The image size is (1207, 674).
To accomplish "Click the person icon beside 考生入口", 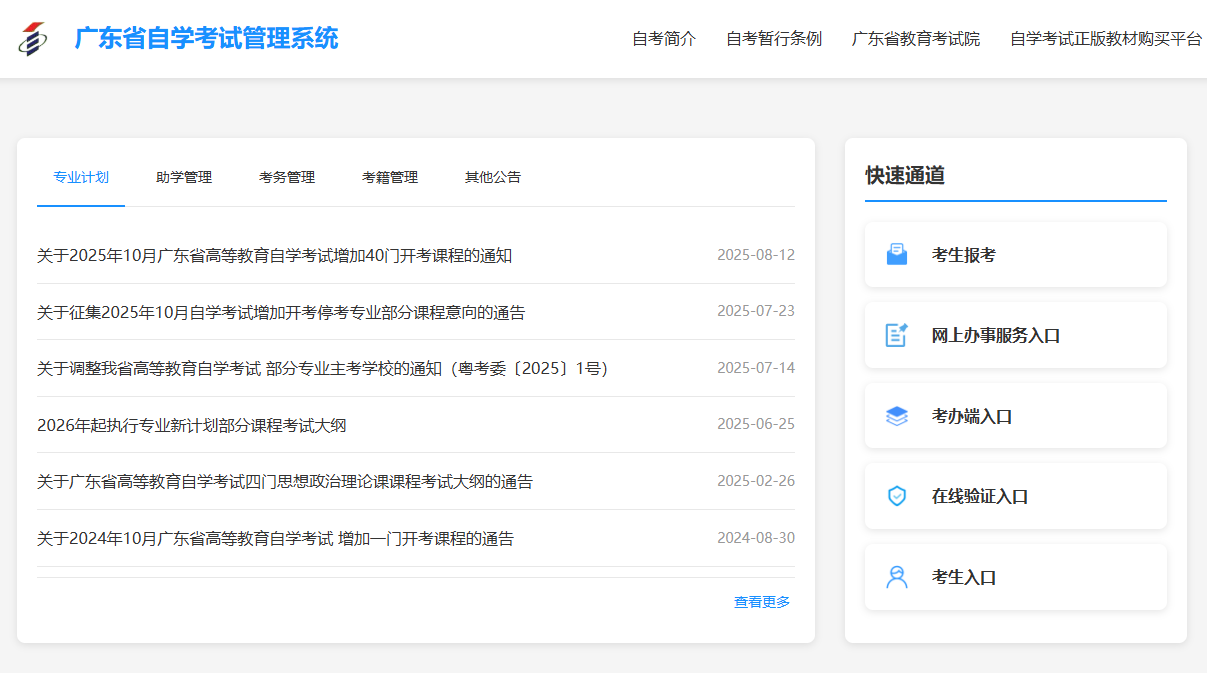I will [x=897, y=577].
